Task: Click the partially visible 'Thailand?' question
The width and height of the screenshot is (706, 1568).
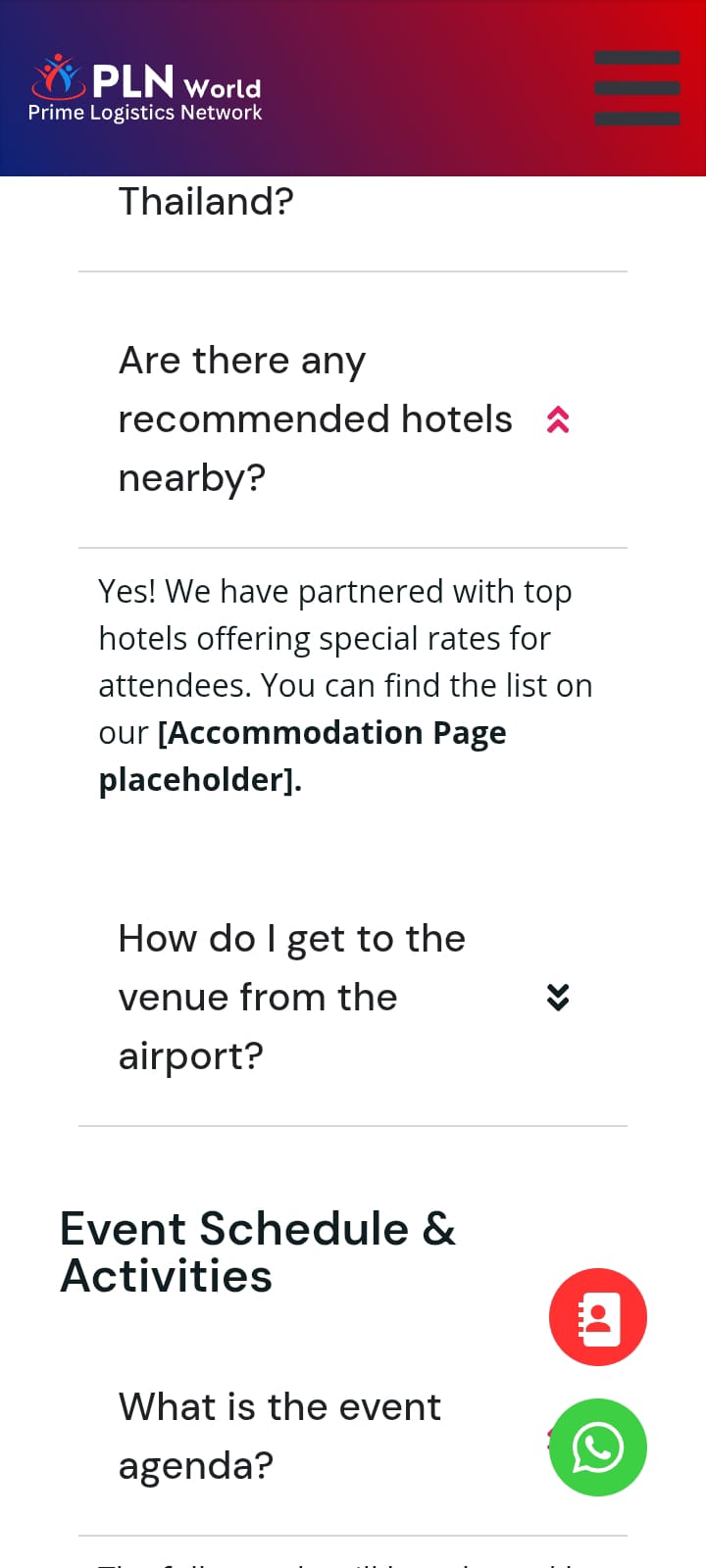Action: pyautogui.click(x=206, y=202)
